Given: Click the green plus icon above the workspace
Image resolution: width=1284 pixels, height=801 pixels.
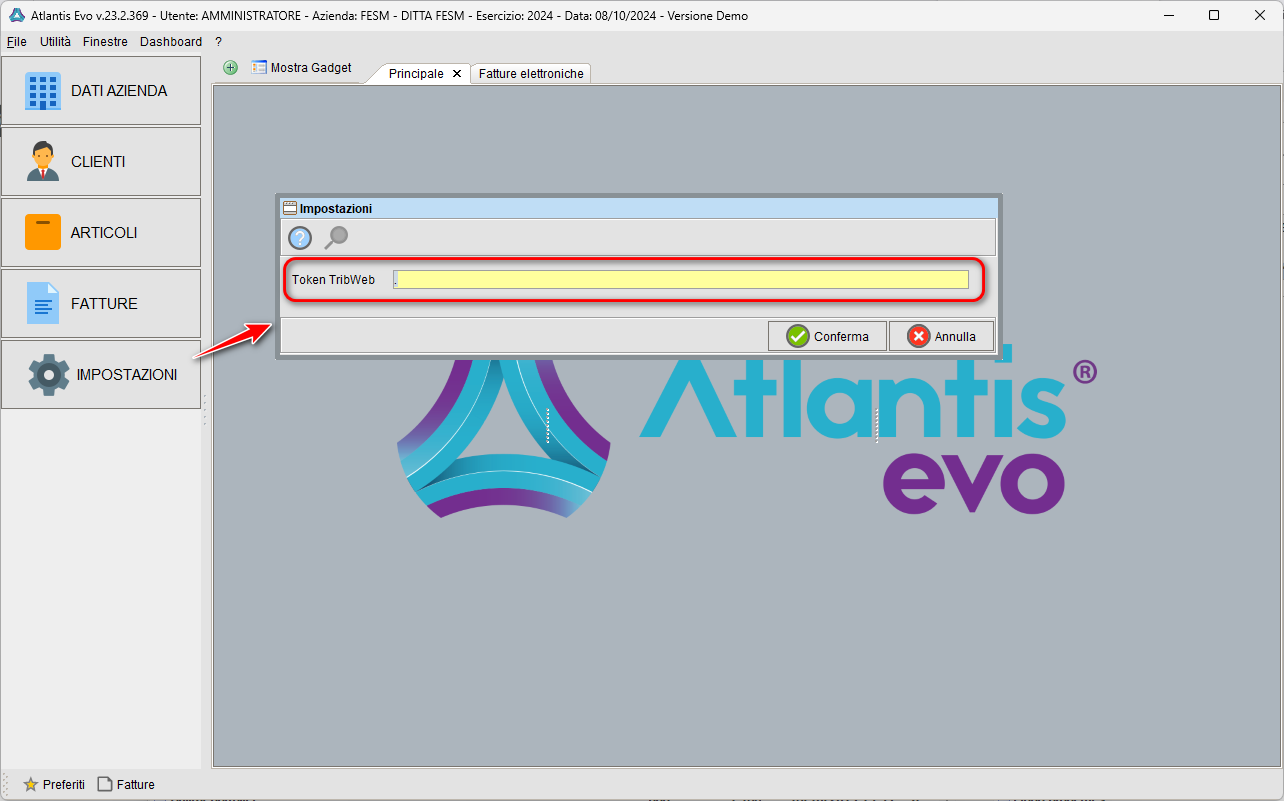Looking at the screenshot, I should [230, 67].
